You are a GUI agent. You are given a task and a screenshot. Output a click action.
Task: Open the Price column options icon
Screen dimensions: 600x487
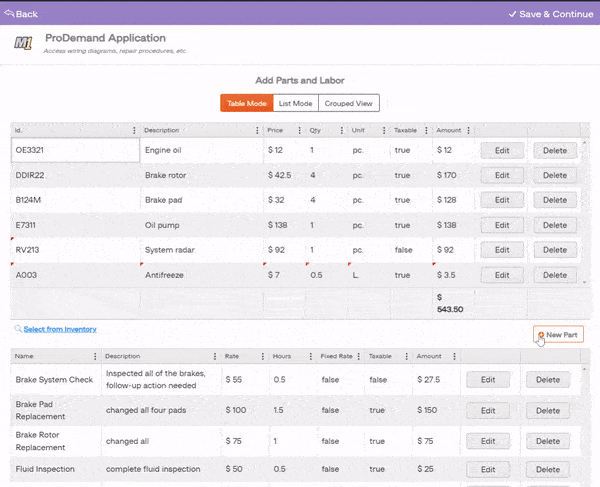[x=297, y=130]
